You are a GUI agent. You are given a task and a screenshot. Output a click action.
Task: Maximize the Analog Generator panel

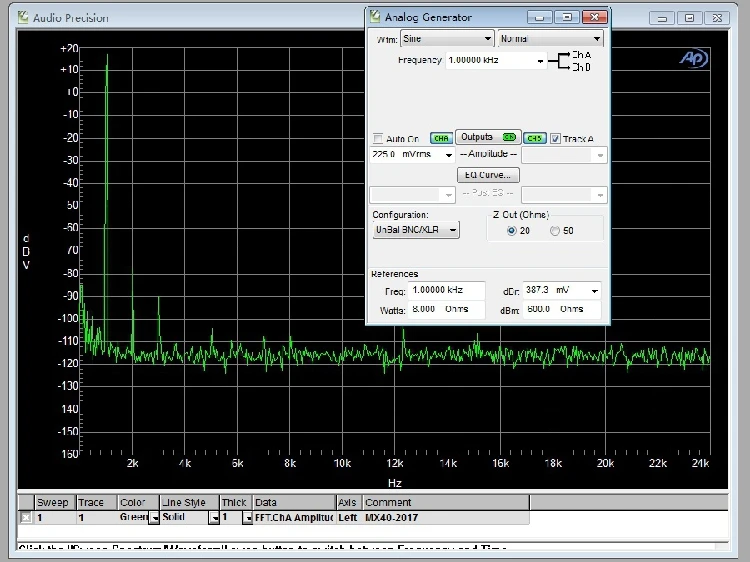[566, 17]
